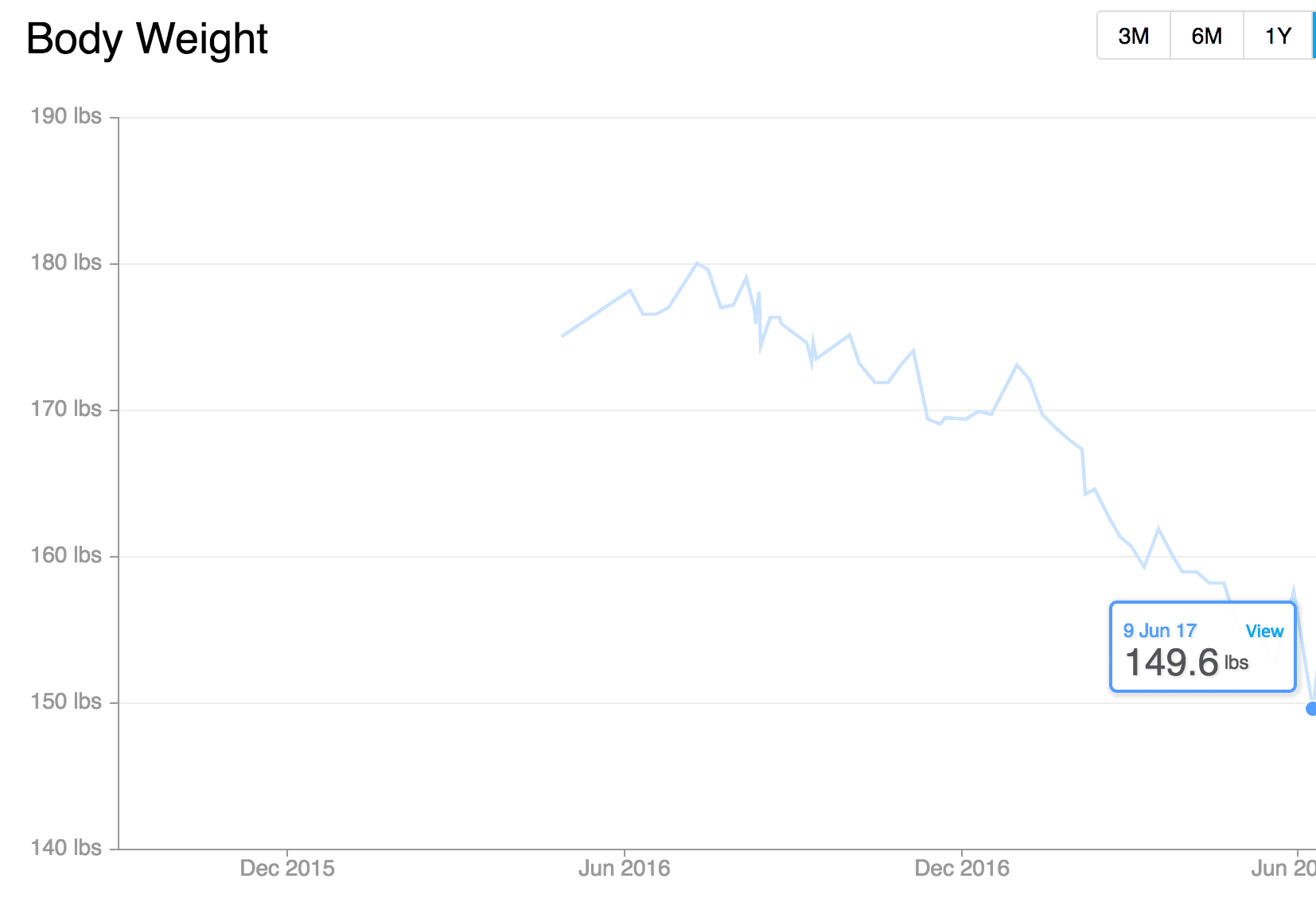The height and width of the screenshot is (902, 1316).
Task: Select the 3M time range
Action: (1134, 36)
